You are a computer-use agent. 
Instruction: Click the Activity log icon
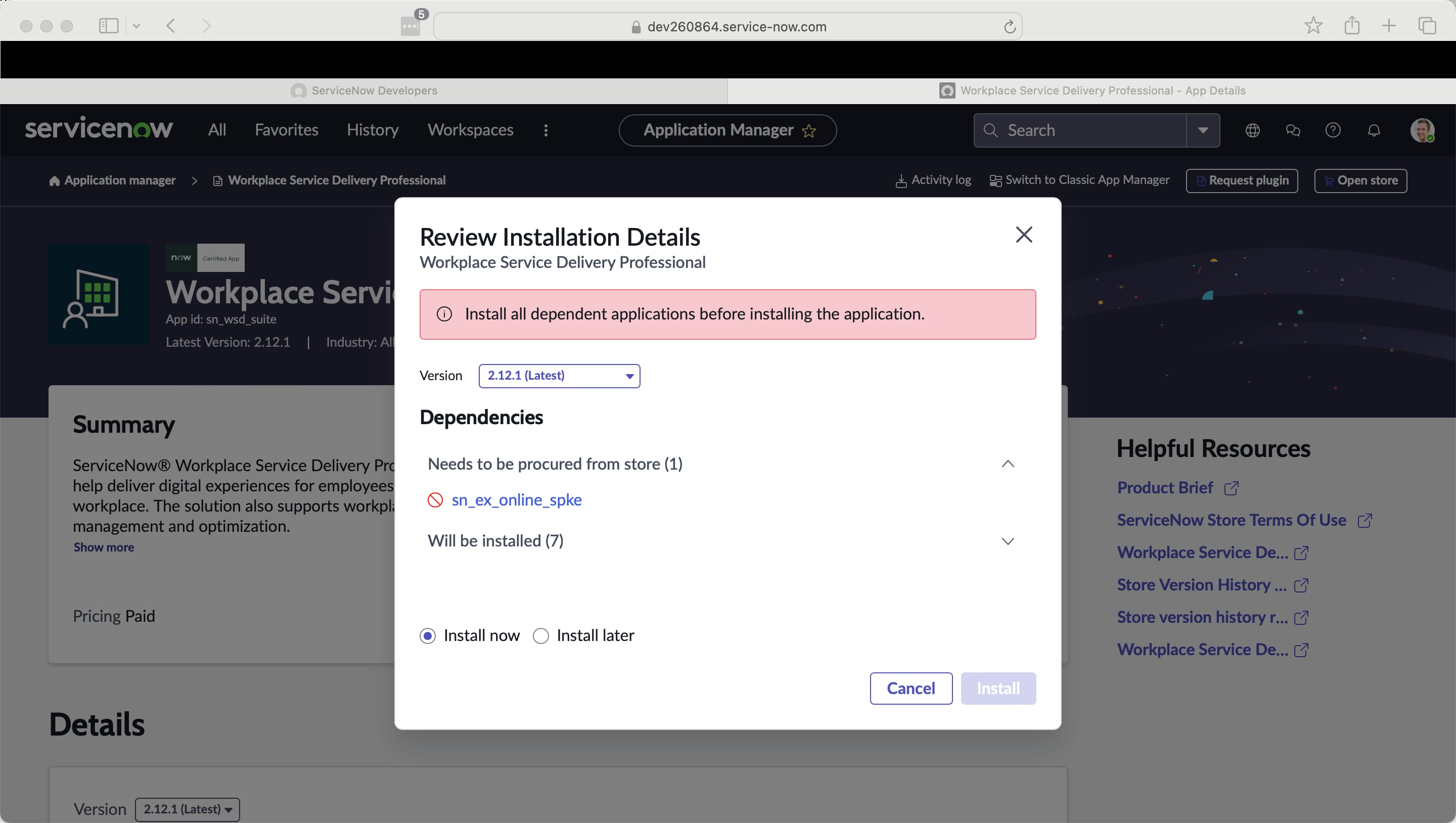901,180
